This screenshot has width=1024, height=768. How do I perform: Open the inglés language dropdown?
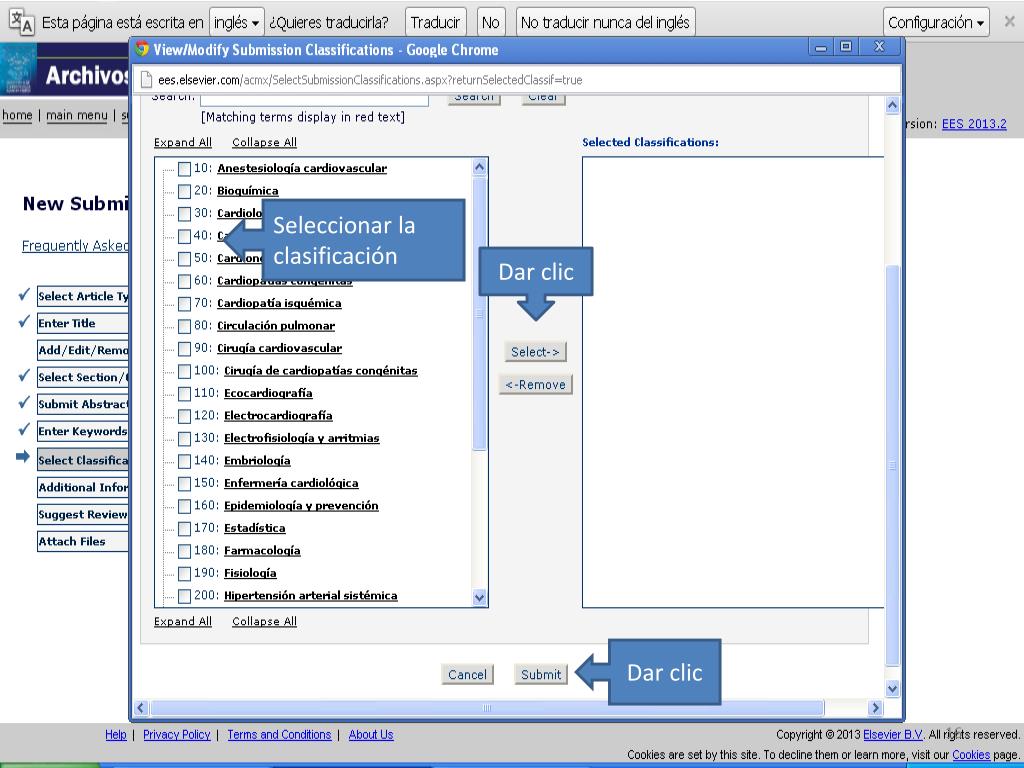click(236, 23)
